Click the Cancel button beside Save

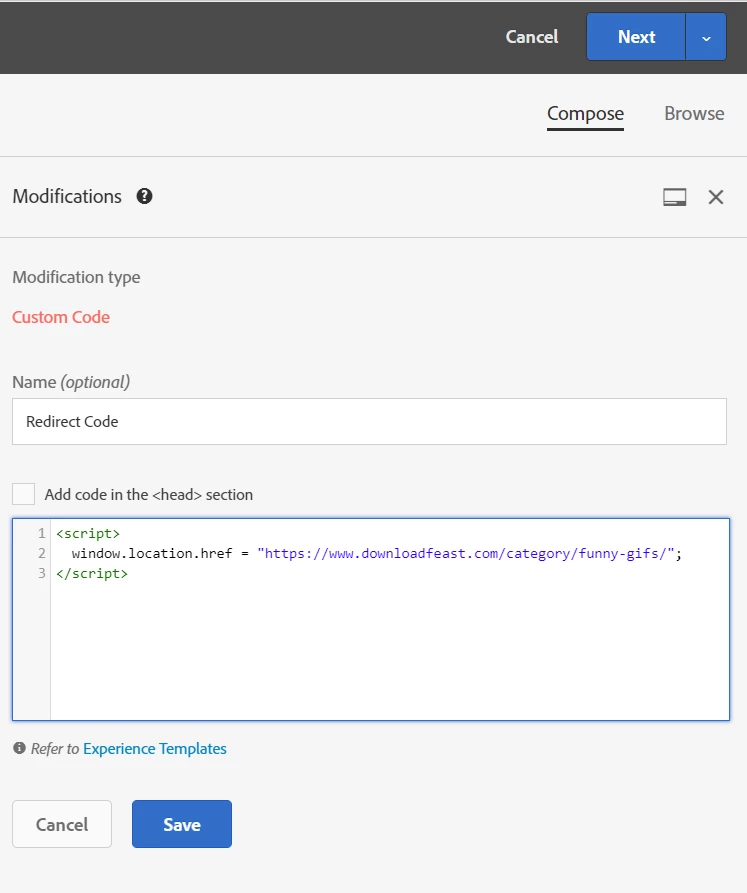tap(62, 824)
